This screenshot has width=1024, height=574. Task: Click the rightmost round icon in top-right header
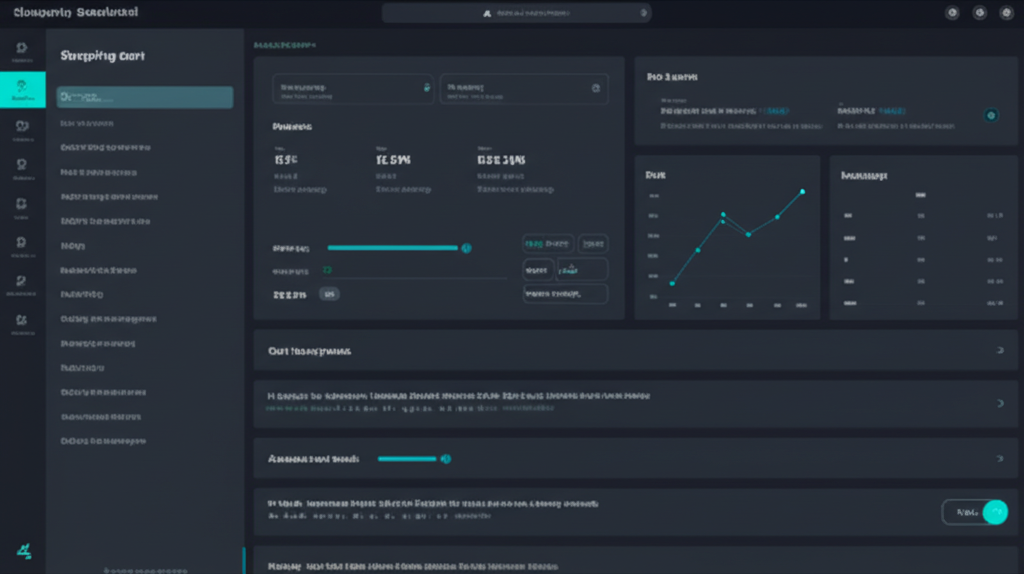[1005, 13]
